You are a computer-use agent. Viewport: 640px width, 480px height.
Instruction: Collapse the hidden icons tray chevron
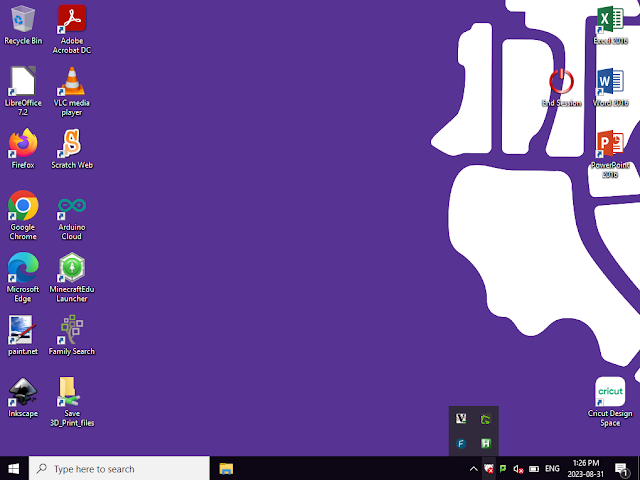[x=473, y=469]
